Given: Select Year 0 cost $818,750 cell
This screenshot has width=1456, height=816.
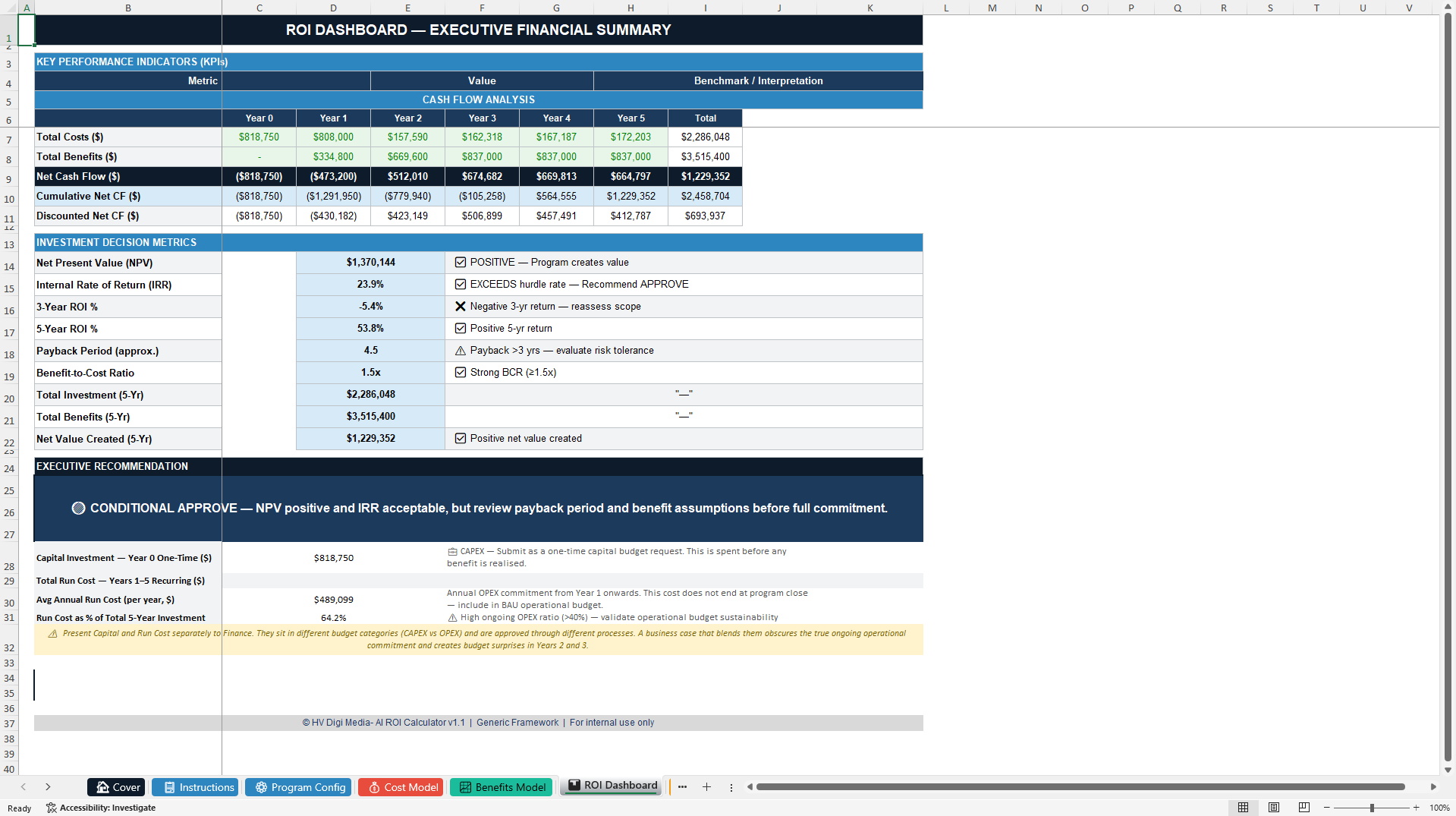Looking at the screenshot, I should [x=259, y=137].
